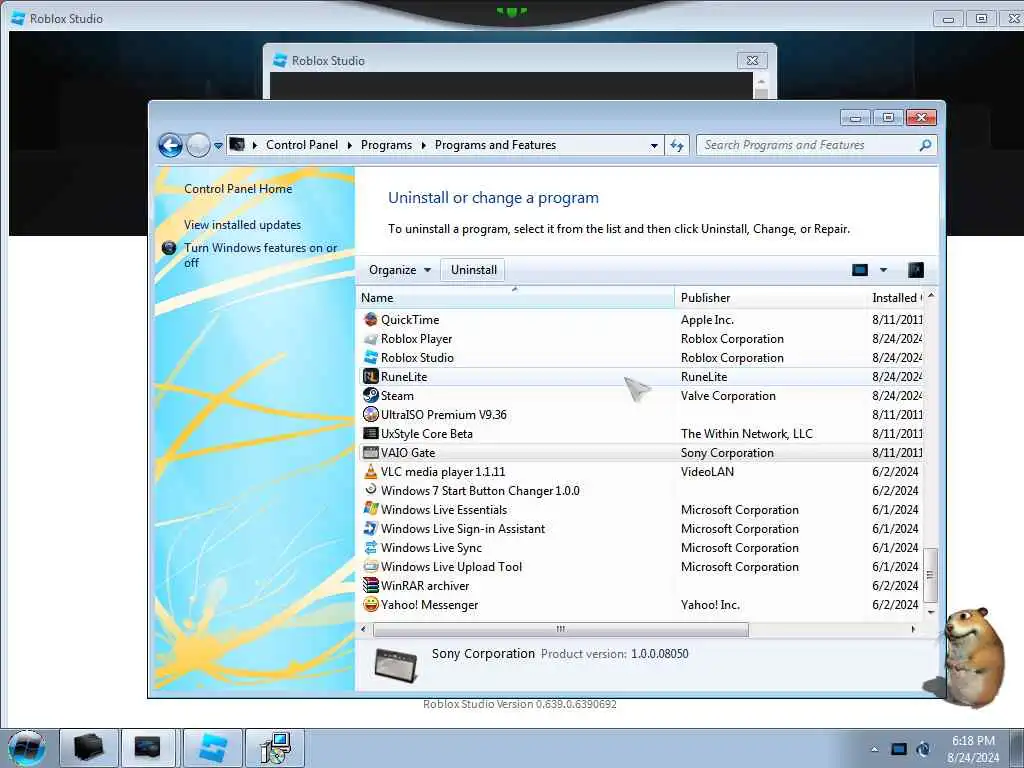Sort by the Name column header
The width and height of the screenshot is (1024, 768).
pyautogui.click(x=515, y=298)
